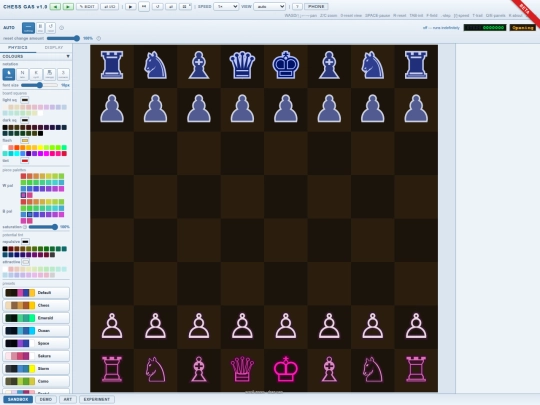Viewport: 540px width, 405px height.
Task: Start simulation with the play button
Action: click(x=131, y=7)
